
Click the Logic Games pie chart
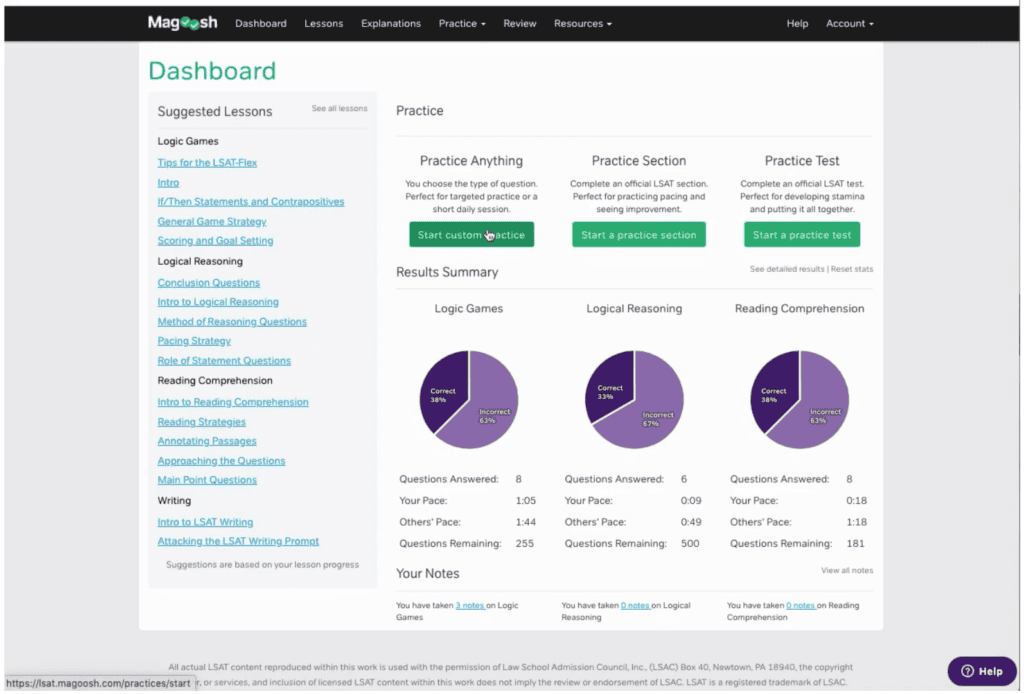[x=468, y=400]
